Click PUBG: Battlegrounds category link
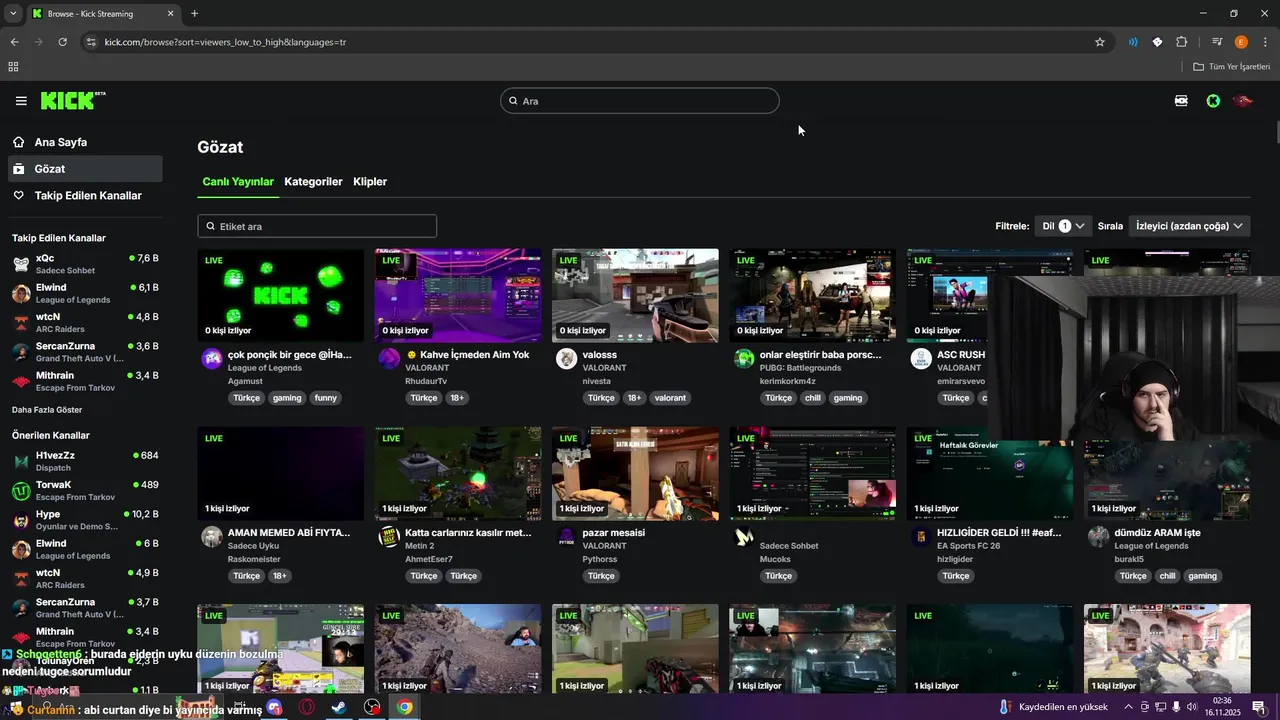This screenshot has width=1280, height=720. click(x=800, y=368)
